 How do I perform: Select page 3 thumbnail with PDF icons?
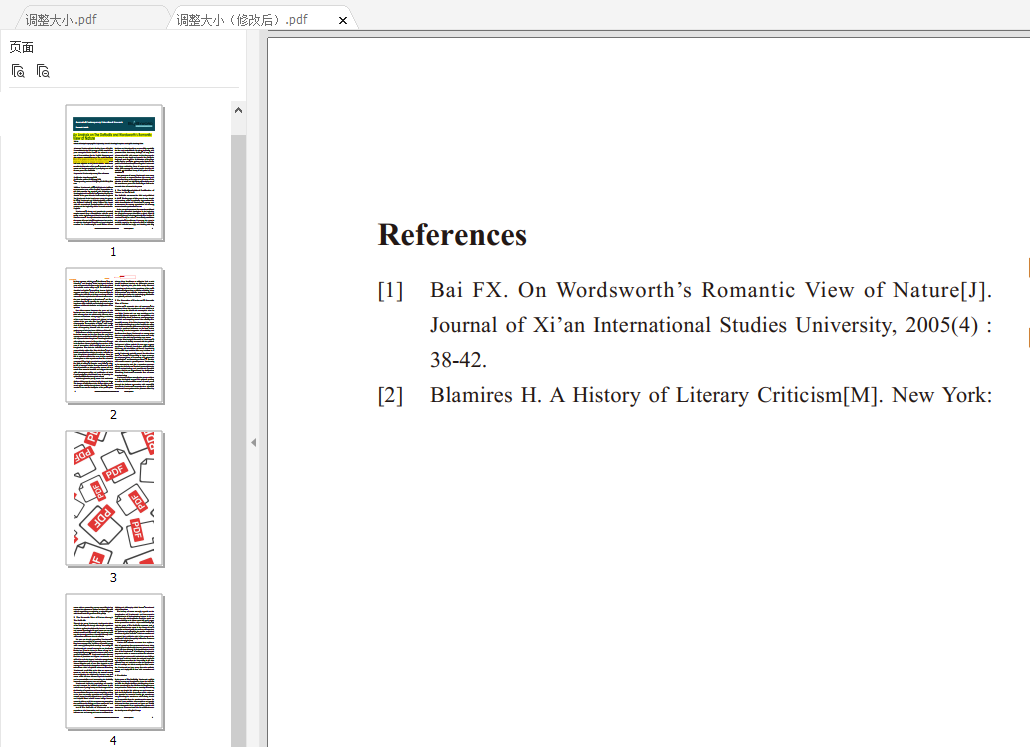(114, 498)
